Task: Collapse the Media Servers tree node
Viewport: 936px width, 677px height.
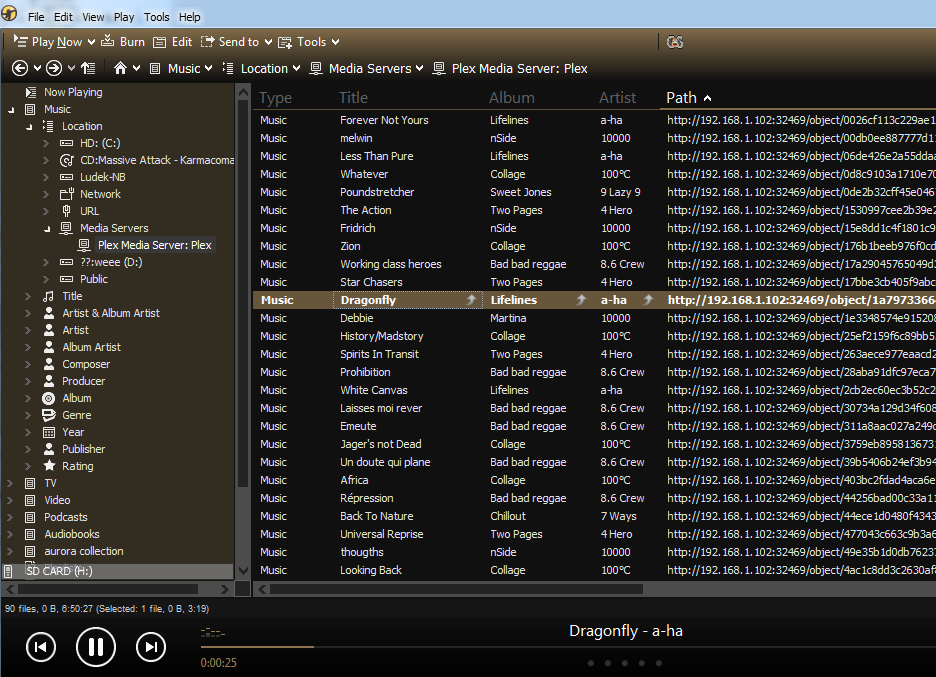Action: (46, 228)
